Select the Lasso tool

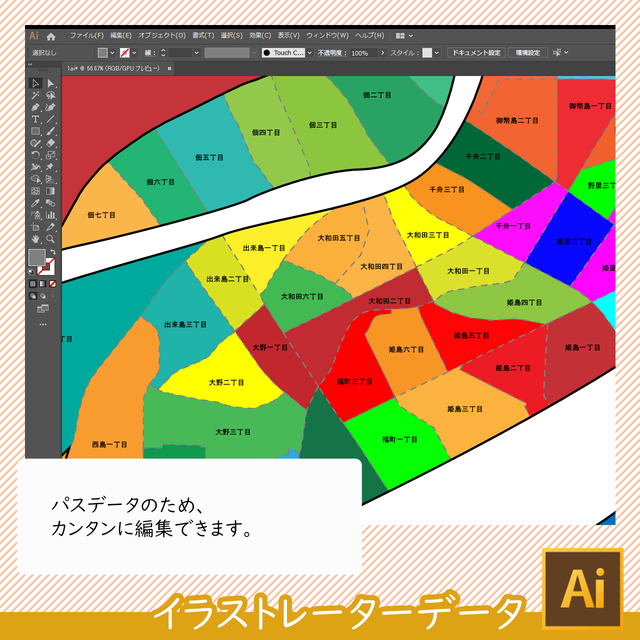(51, 96)
